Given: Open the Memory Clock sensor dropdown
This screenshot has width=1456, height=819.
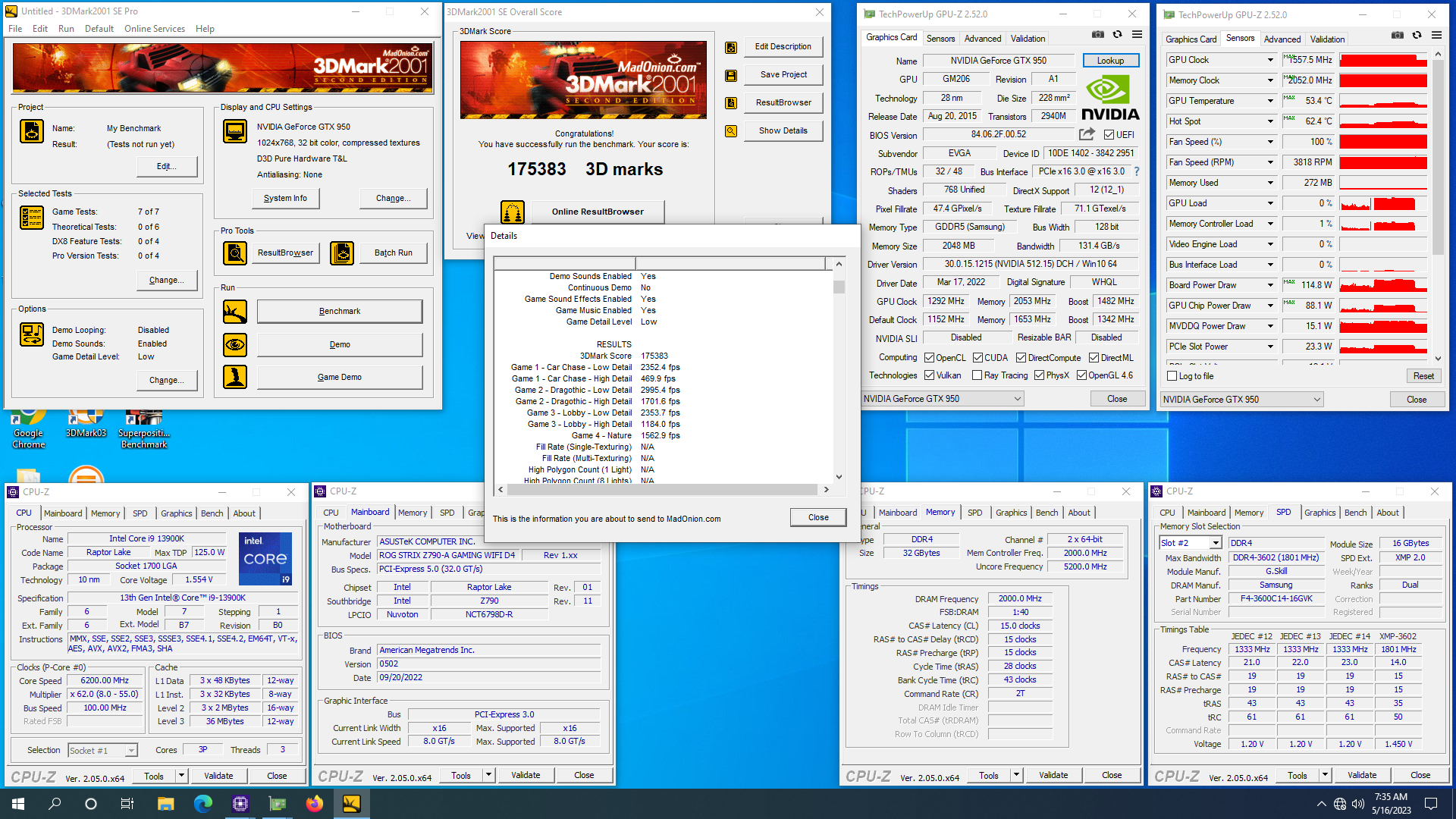Looking at the screenshot, I should (1270, 80).
